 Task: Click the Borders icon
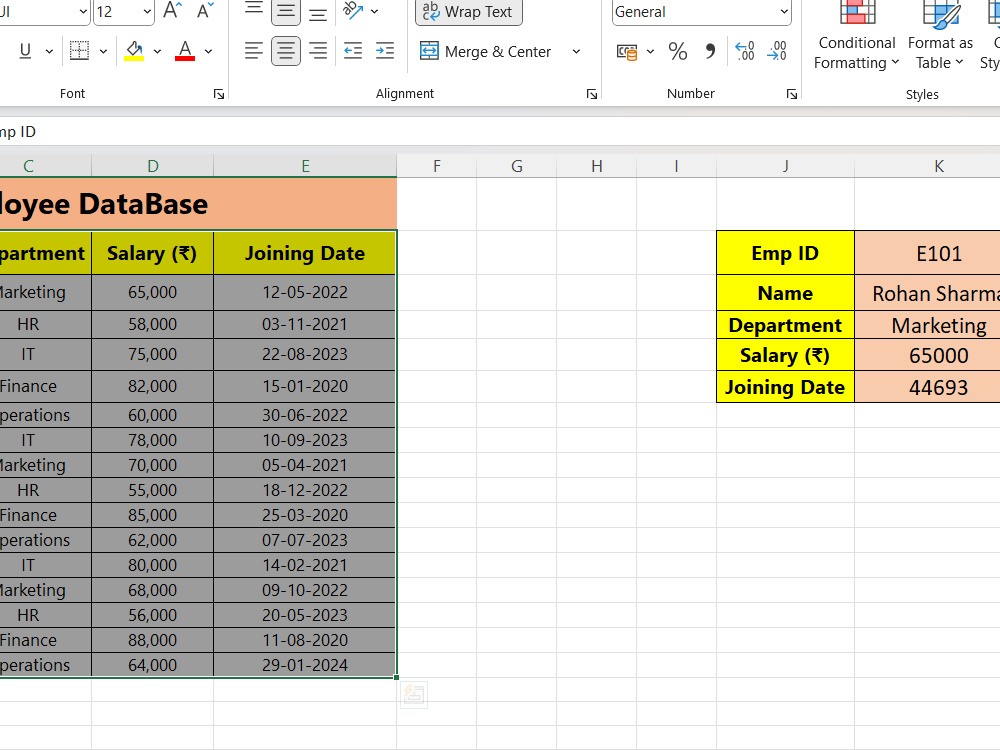[x=79, y=51]
